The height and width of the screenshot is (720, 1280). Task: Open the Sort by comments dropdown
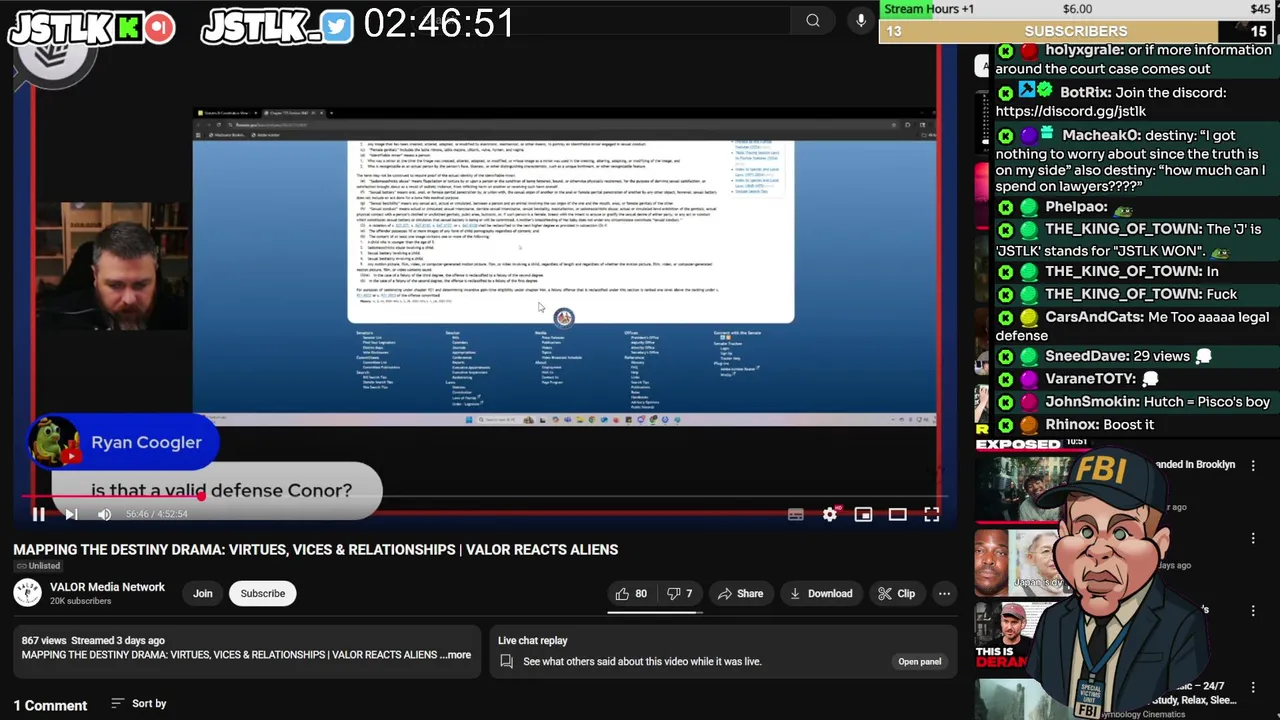click(x=139, y=704)
